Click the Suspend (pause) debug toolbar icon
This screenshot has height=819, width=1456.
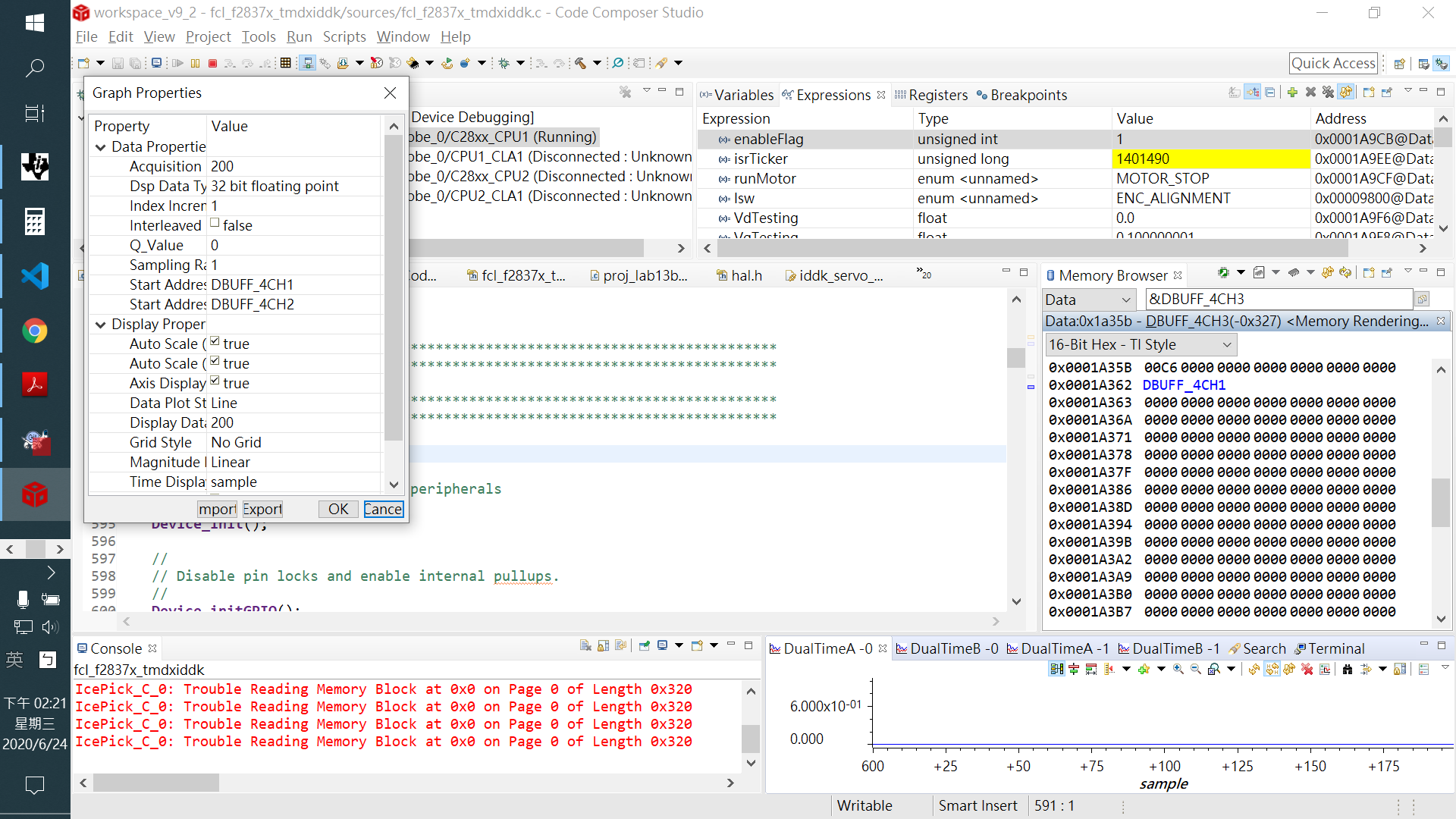coord(195,63)
